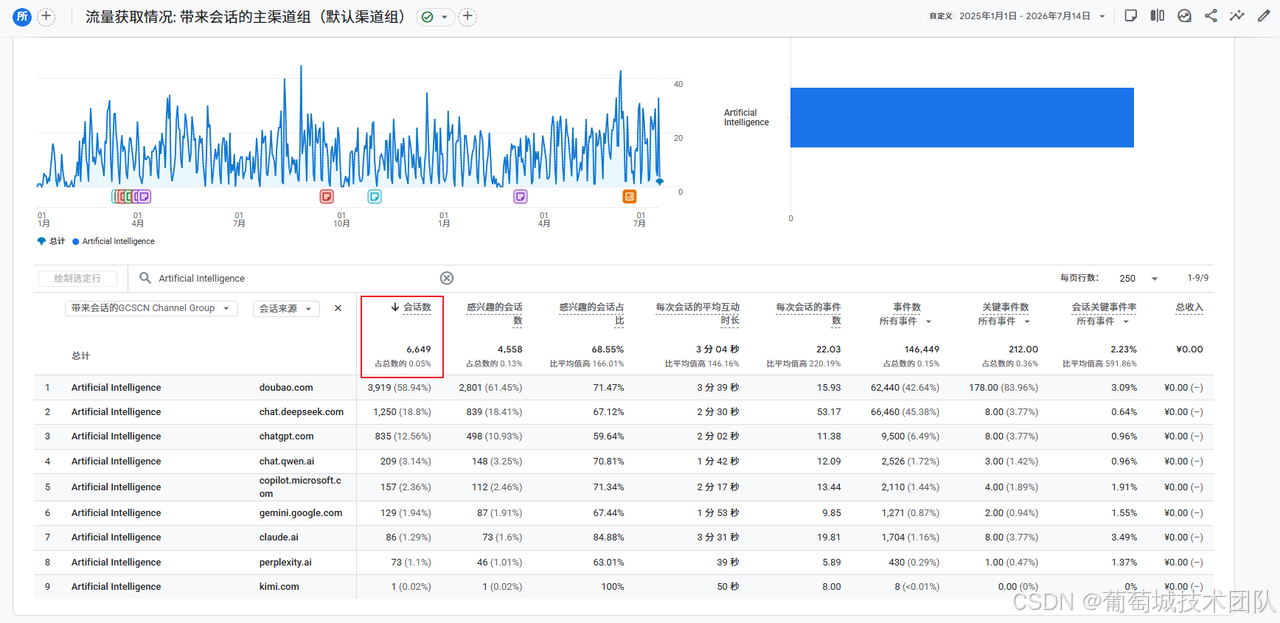Click the '3.49%' session key event rate cell
Viewport: 1280px width, 623px height.
coord(1123,537)
